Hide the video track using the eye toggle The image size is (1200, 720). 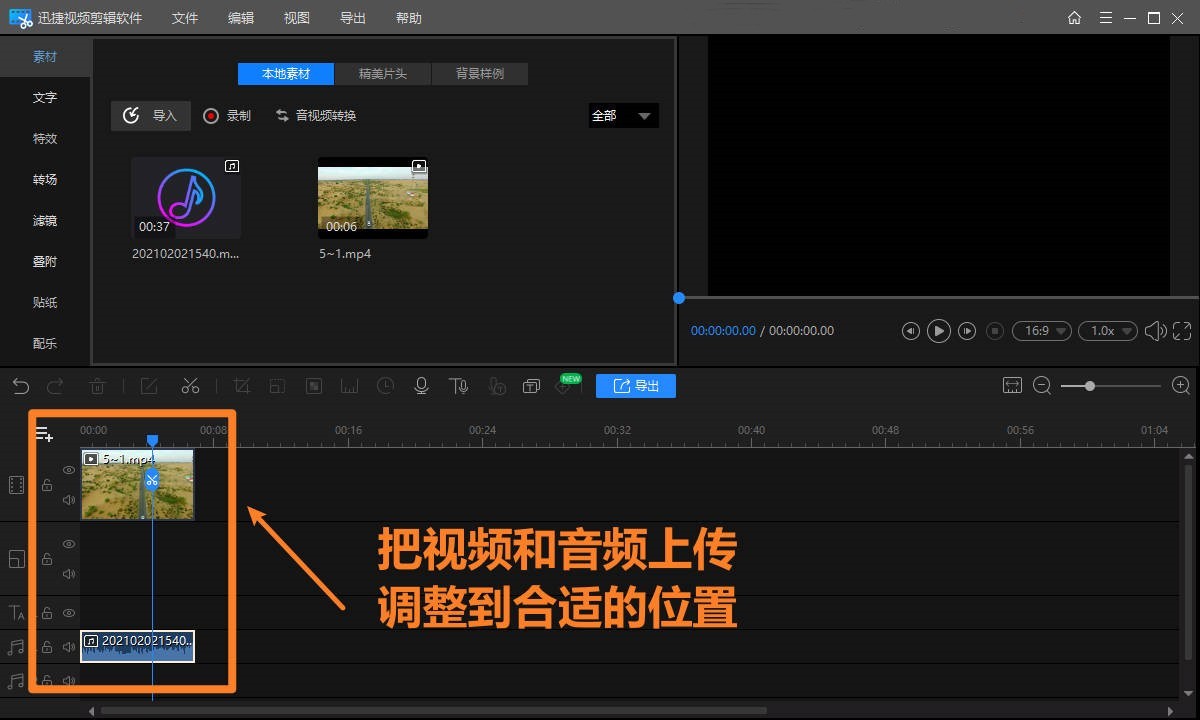pos(68,468)
